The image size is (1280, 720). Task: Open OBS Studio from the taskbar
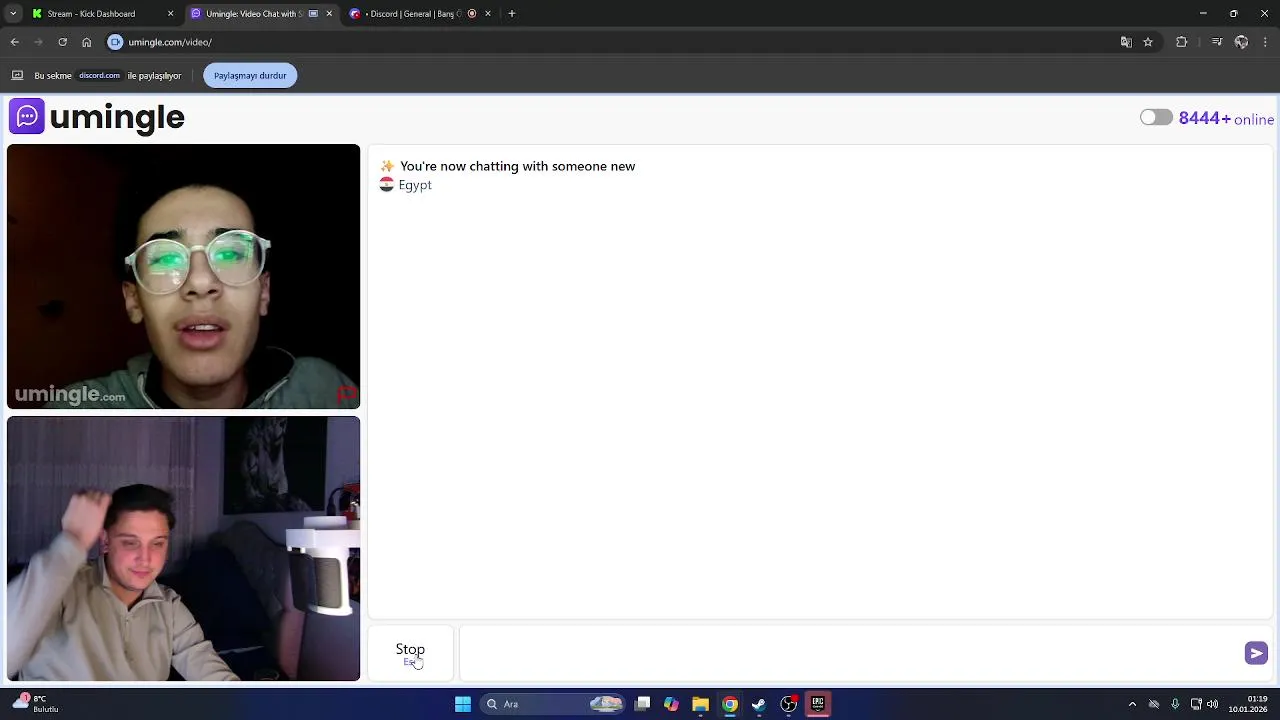point(788,704)
